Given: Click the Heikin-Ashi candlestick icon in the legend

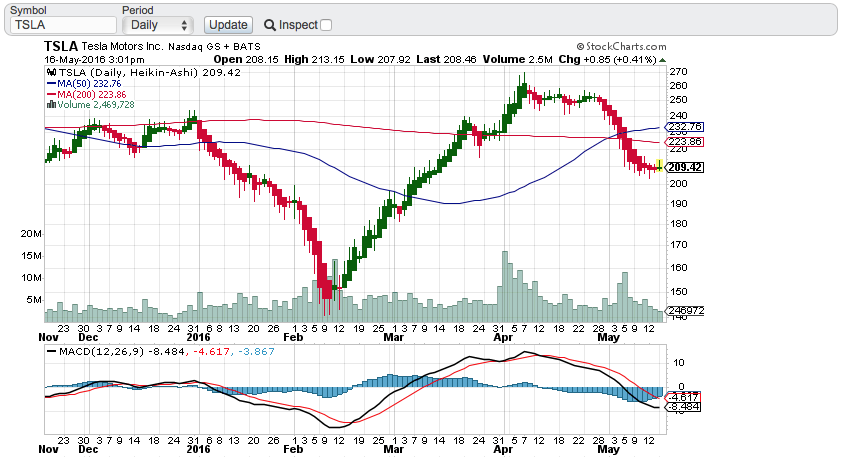Looking at the screenshot, I should [x=52, y=72].
